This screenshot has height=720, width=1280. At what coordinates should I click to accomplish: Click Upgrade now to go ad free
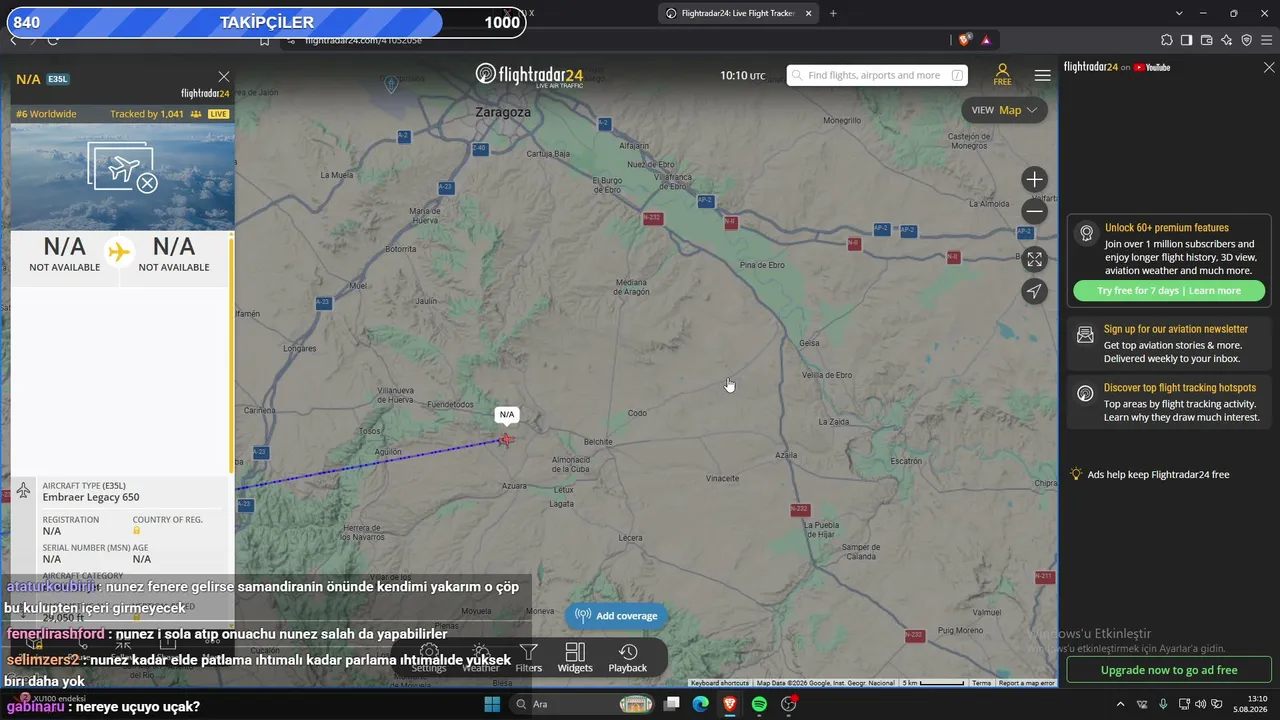(1169, 670)
